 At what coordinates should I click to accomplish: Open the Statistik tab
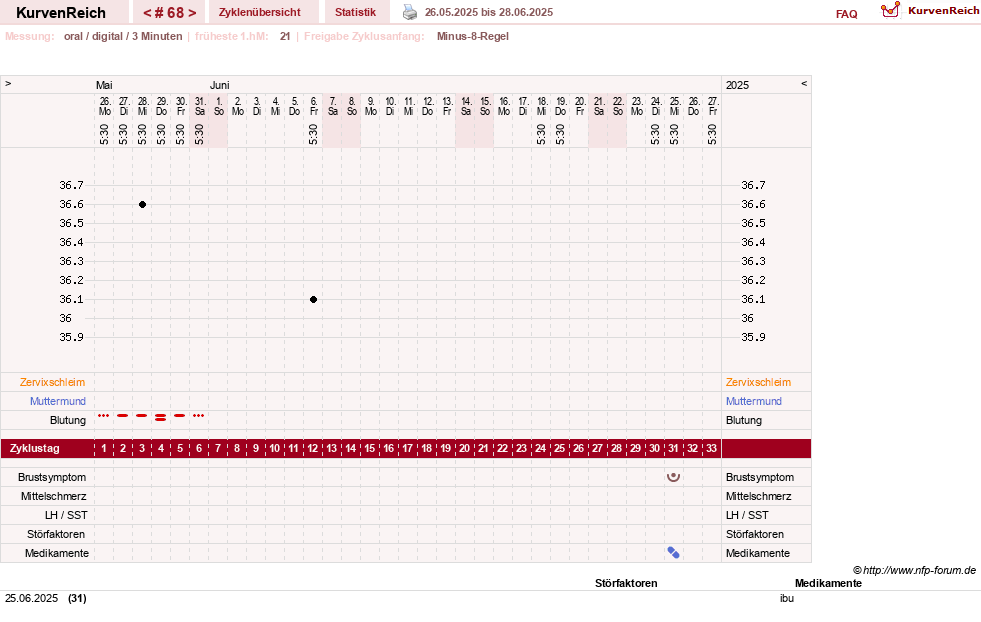pyautogui.click(x=355, y=12)
